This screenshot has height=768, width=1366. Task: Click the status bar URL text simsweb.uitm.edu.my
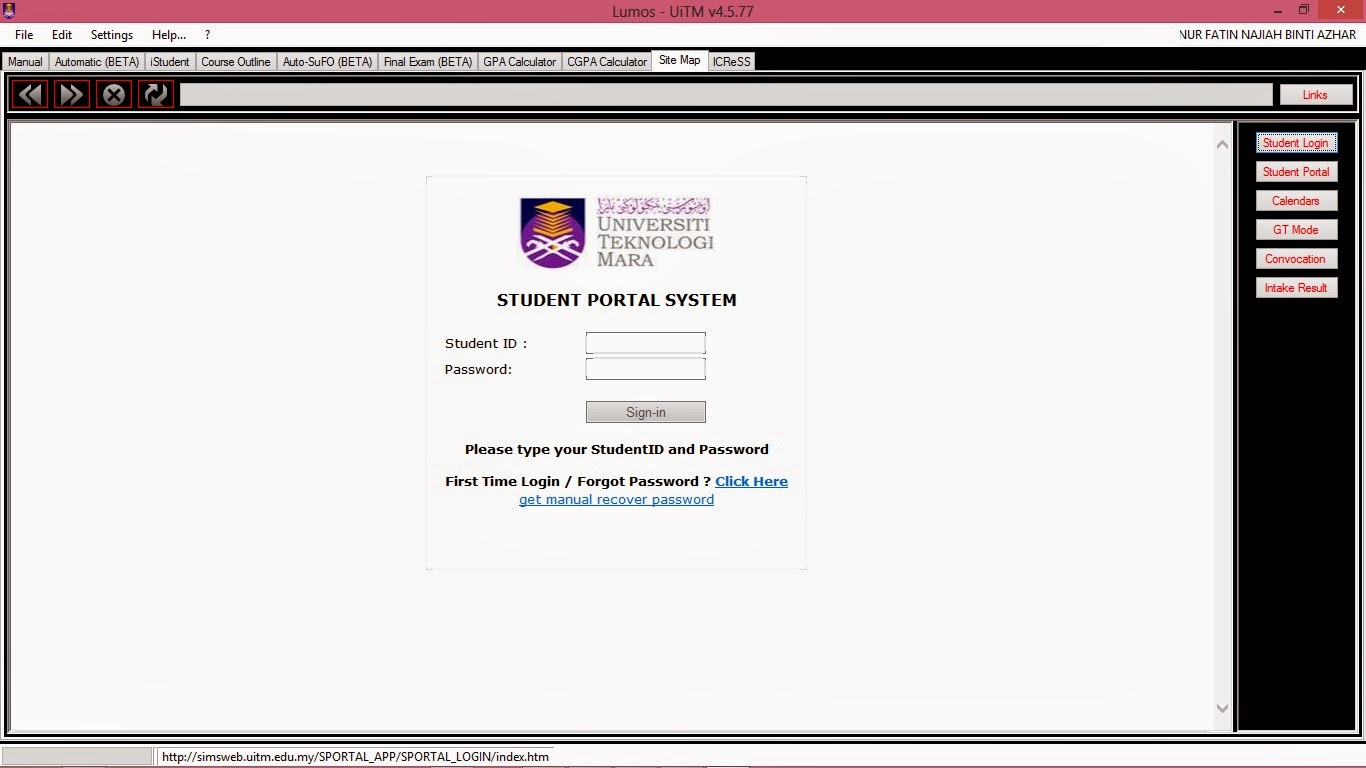click(x=355, y=757)
